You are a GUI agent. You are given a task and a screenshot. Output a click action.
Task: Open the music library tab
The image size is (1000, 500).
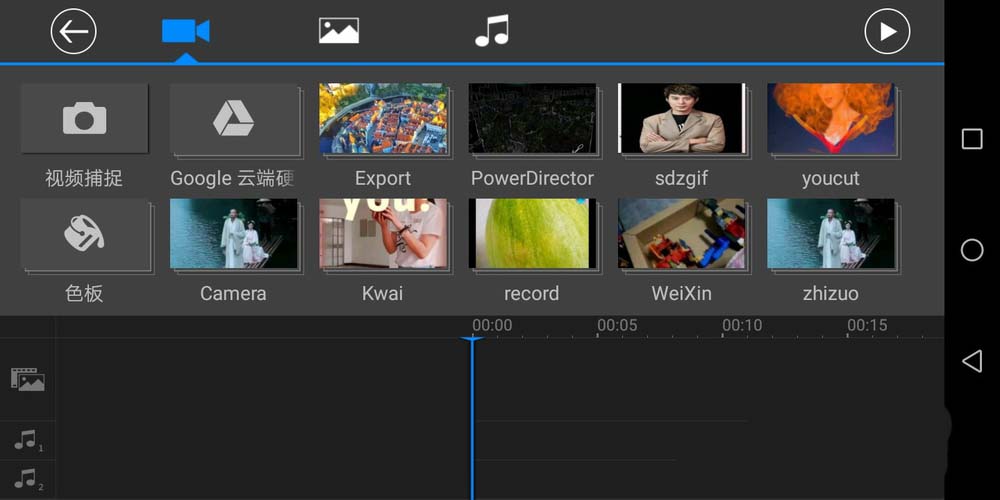point(492,32)
